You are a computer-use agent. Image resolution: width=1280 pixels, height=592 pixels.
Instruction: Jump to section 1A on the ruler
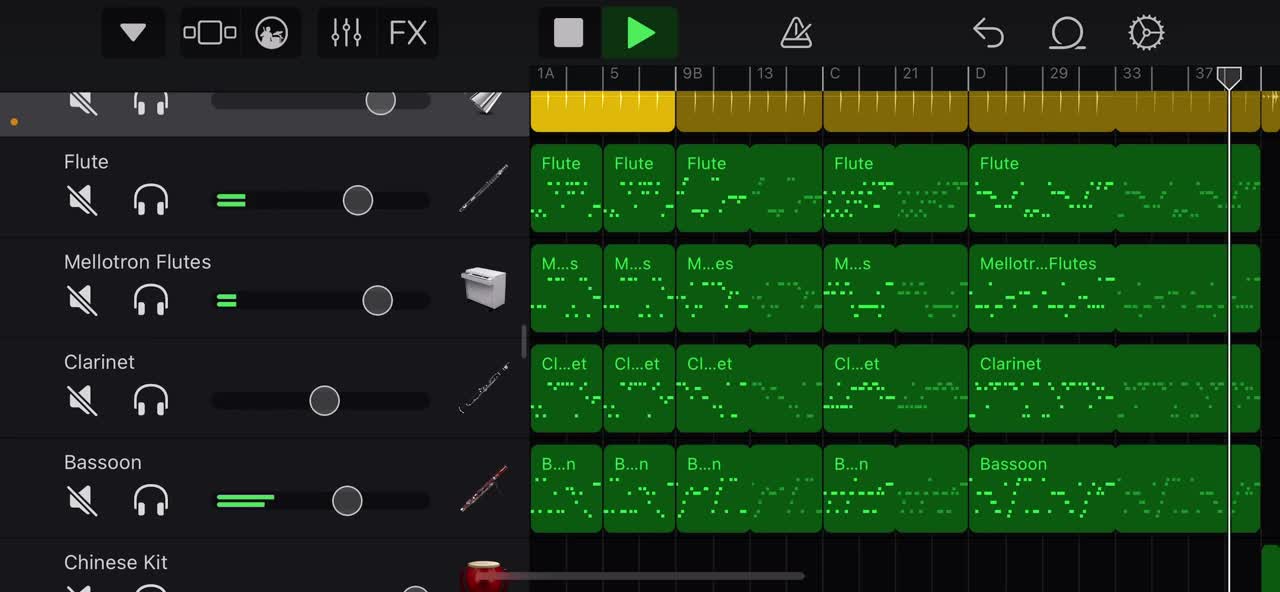pyautogui.click(x=546, y=74)
